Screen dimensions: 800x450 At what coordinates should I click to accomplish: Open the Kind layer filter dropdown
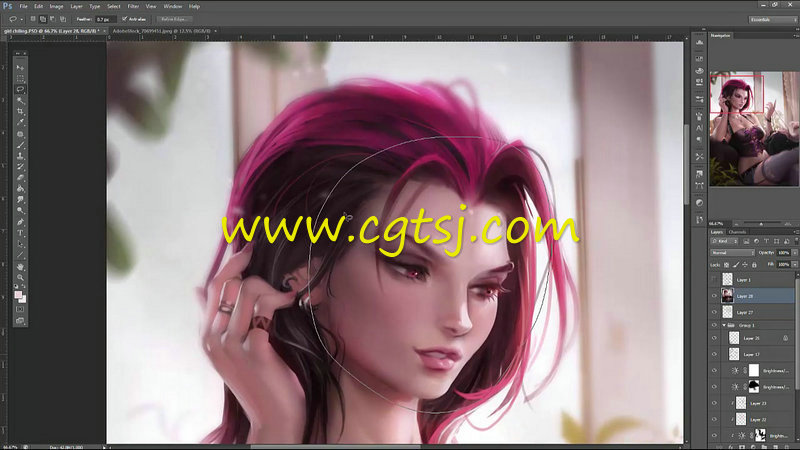tap(724, 241)
